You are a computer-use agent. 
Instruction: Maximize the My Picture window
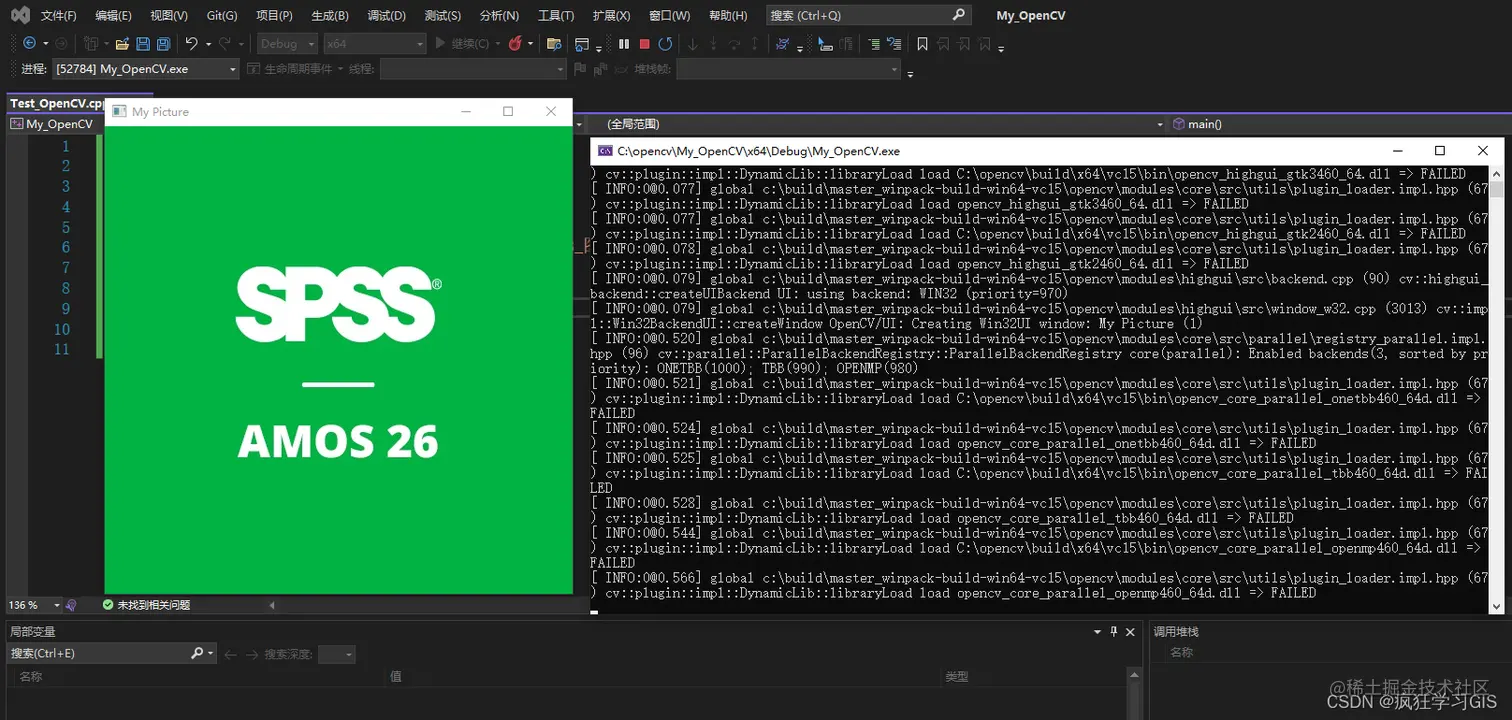tap(508, 111)
